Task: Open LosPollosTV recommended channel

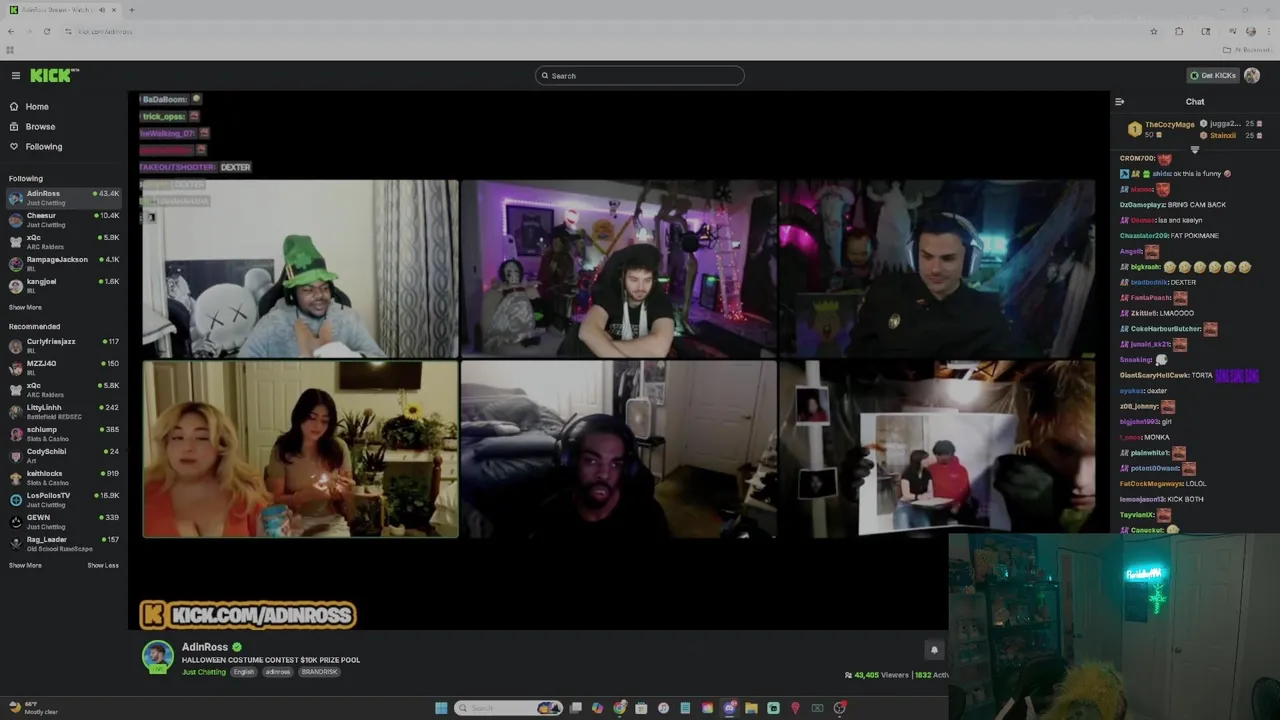Action: (x=63, y=500)
